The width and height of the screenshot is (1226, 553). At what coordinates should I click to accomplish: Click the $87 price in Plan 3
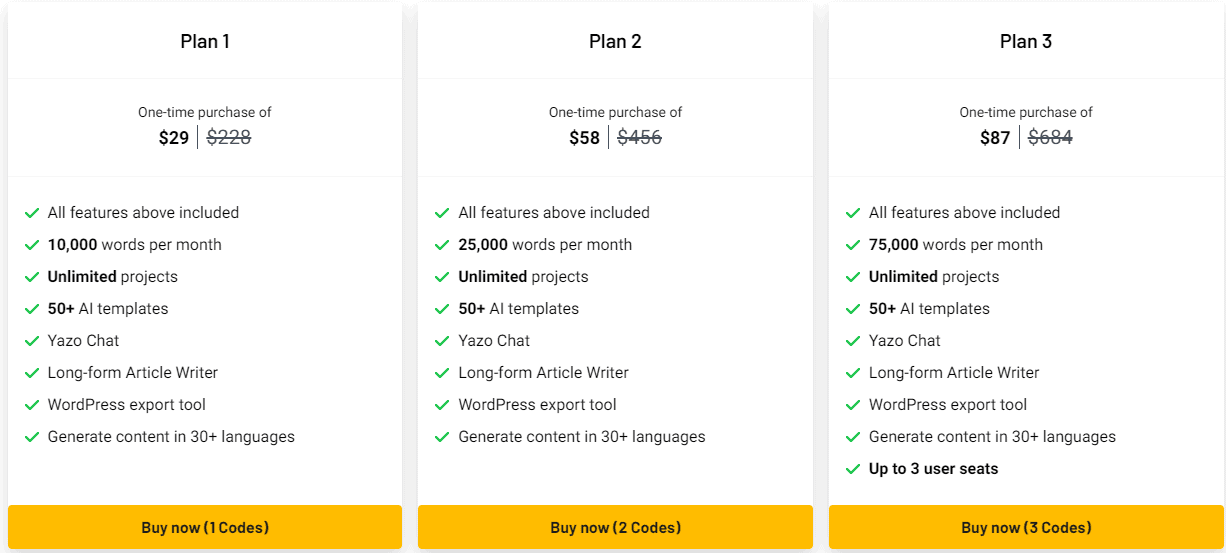(x=995, y=138)
